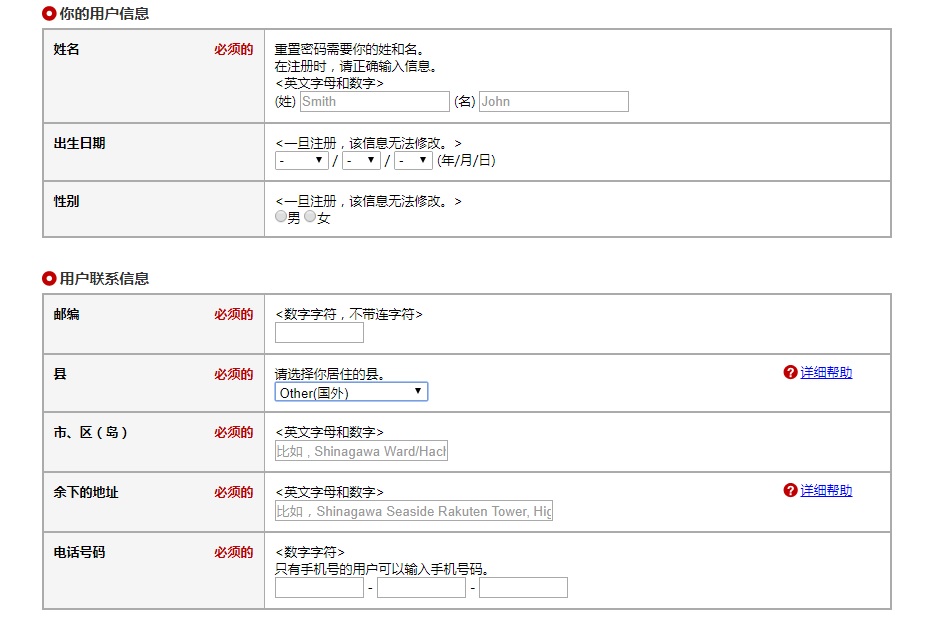
Task: Click the help icon in the 县 row
Action: coord(790,373)
